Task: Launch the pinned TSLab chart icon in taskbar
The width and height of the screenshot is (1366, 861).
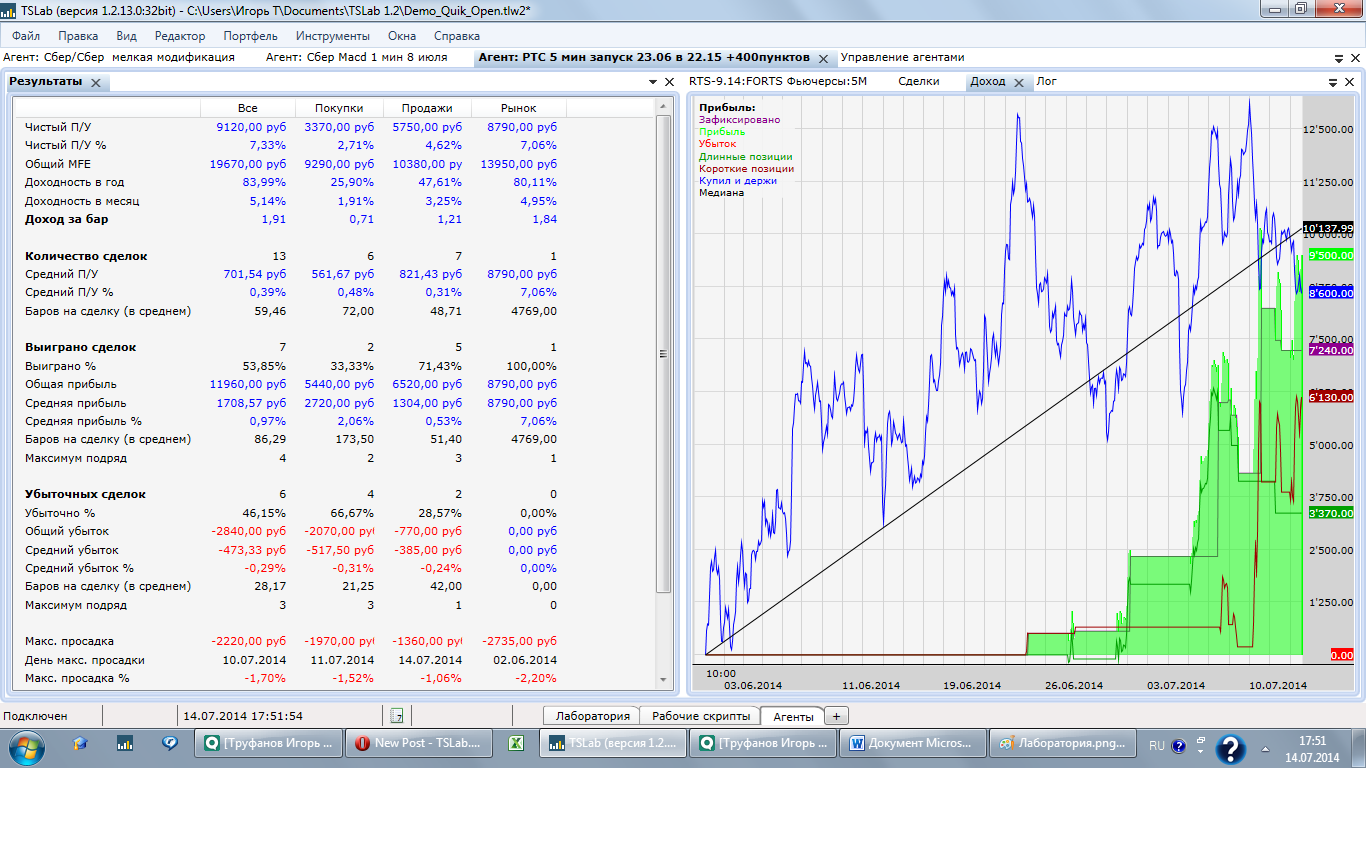Action: coord(125,744)
